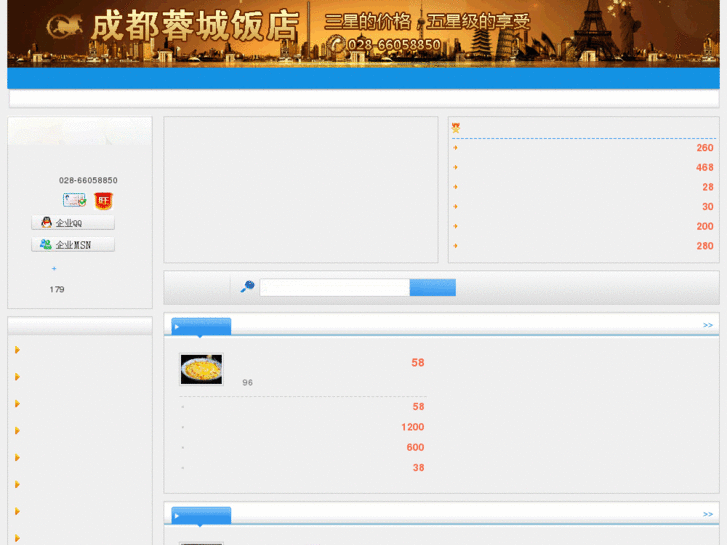Click the phone icon beside banner number
The height and width of the screenshot is (545, 727).
coord(336,45)
